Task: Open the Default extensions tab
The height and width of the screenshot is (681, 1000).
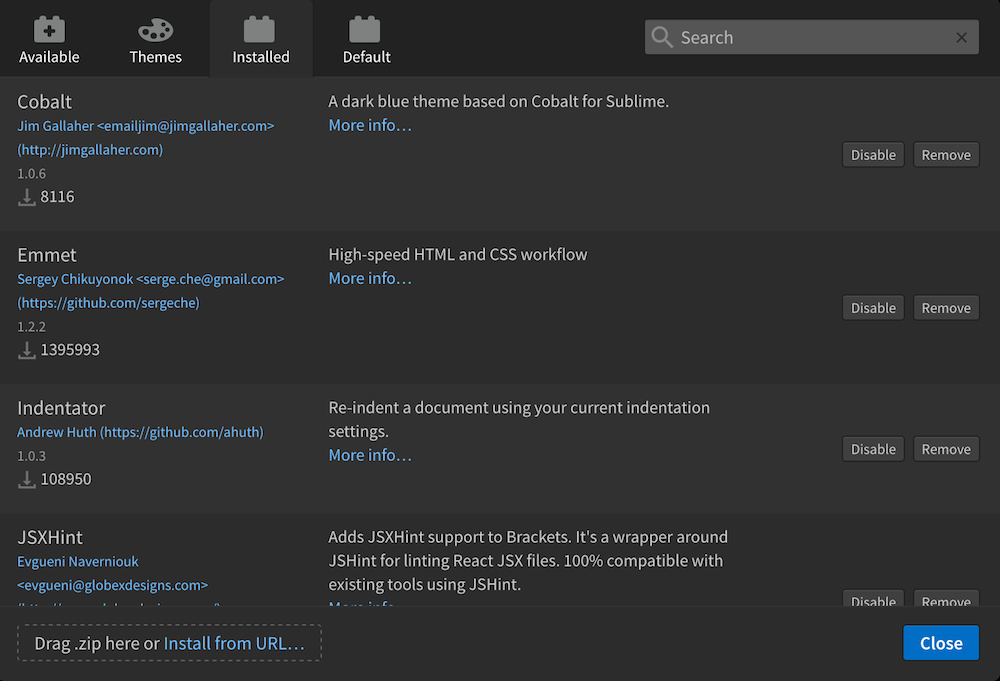Action: tap(366, 40)
